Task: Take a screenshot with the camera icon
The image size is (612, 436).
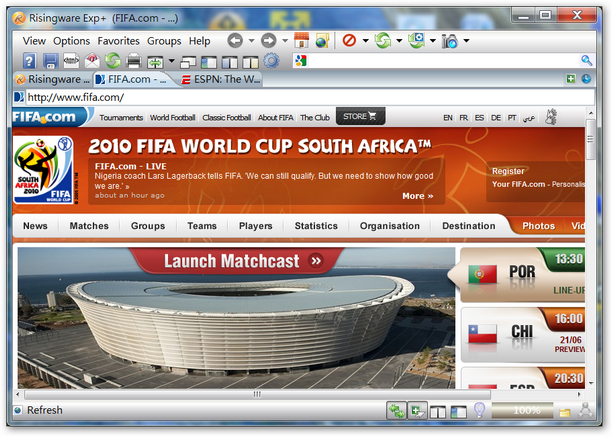Action: pos(450,41)
